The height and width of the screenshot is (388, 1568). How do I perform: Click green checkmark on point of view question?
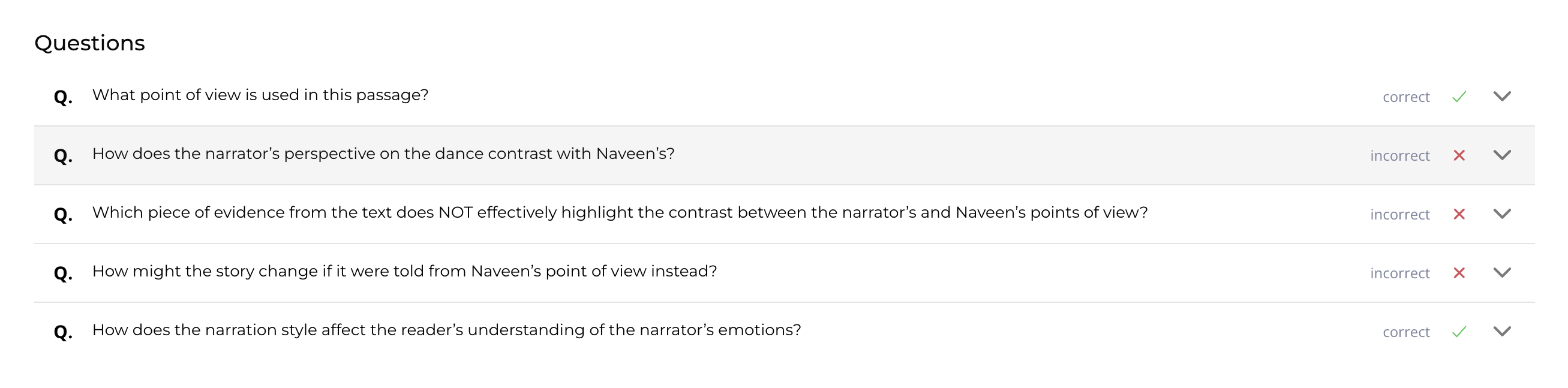click(x=1458, y=97)
